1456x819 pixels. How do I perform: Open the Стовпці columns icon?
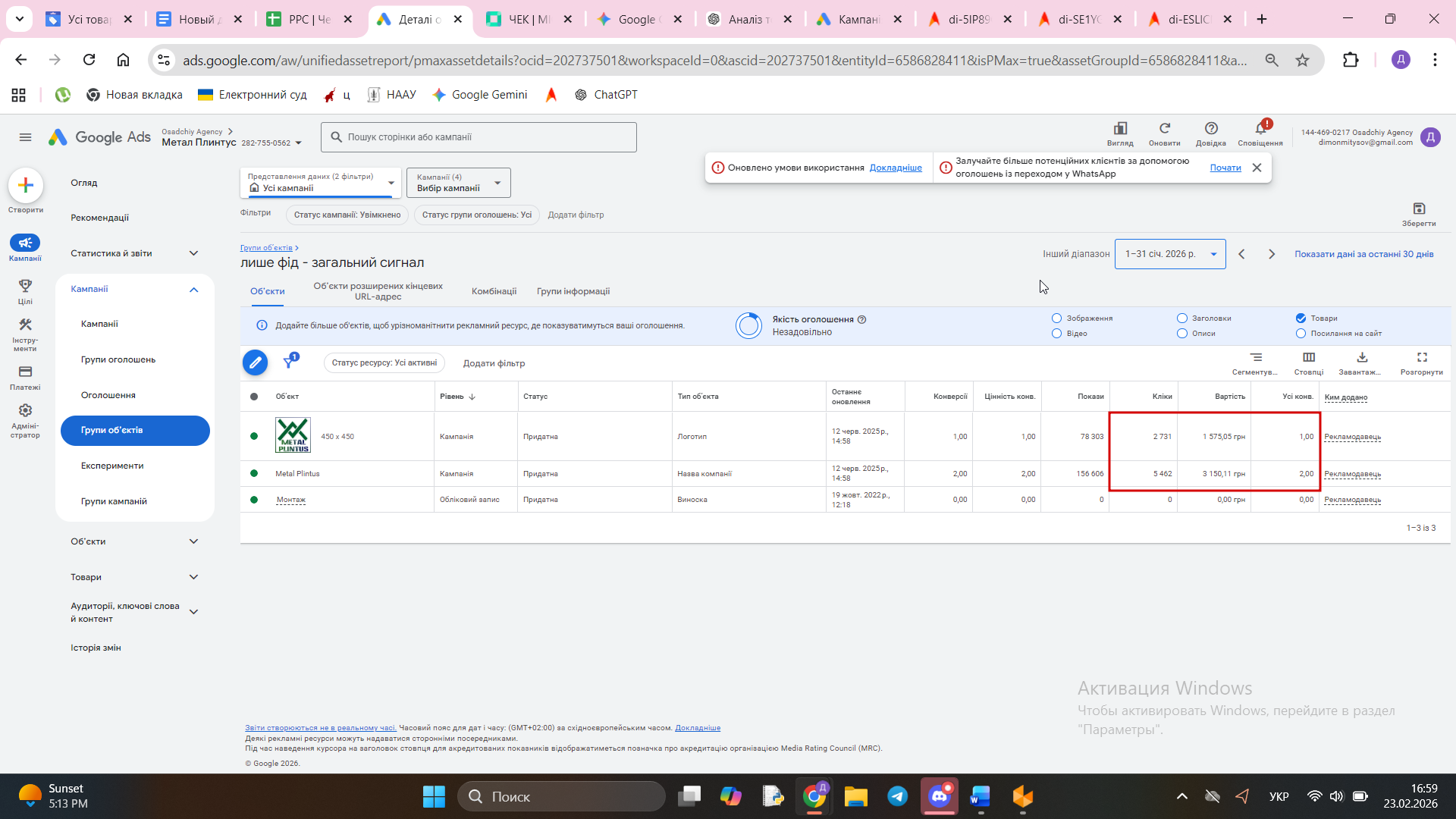1309,358
